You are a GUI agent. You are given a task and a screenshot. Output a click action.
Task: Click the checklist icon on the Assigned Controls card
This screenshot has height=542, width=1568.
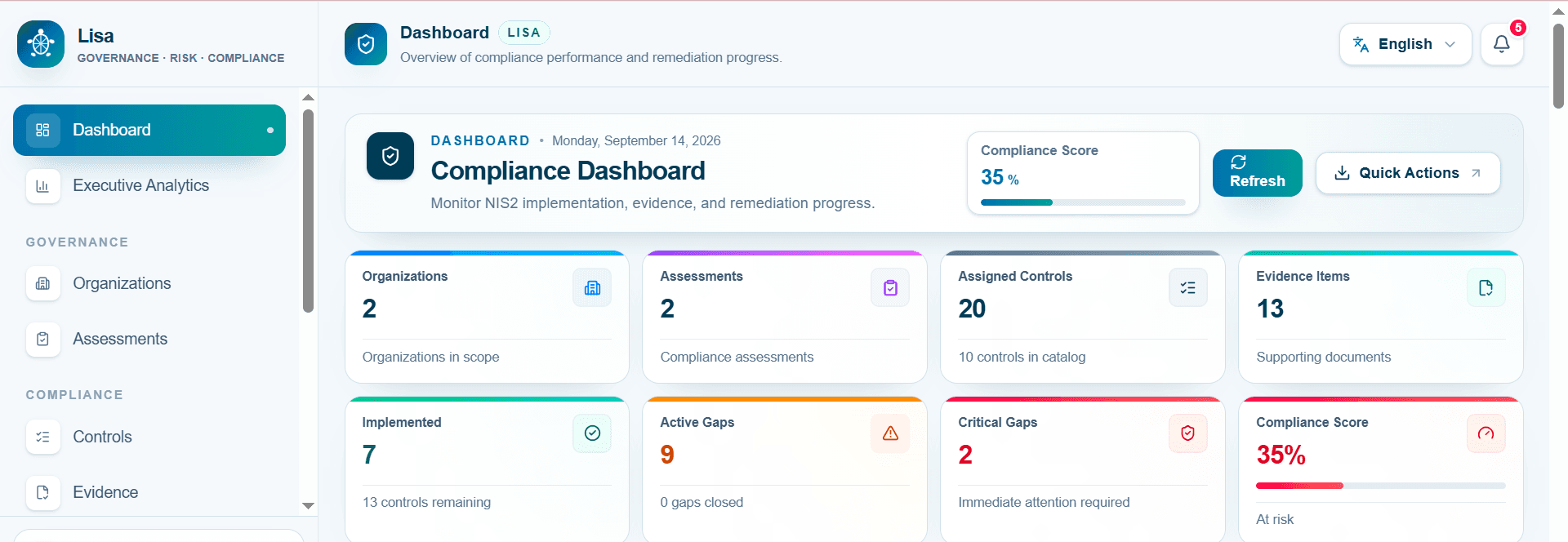[x=1188, y=287]
